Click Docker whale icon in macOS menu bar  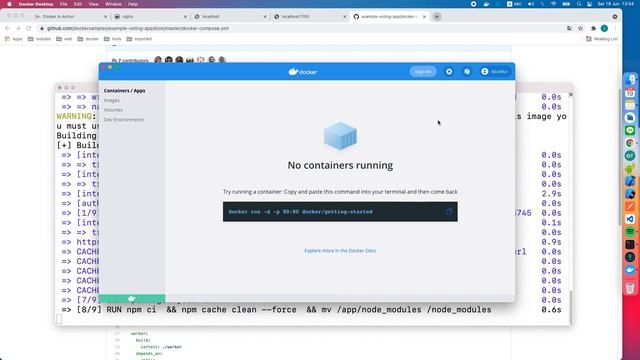(486, 4)
